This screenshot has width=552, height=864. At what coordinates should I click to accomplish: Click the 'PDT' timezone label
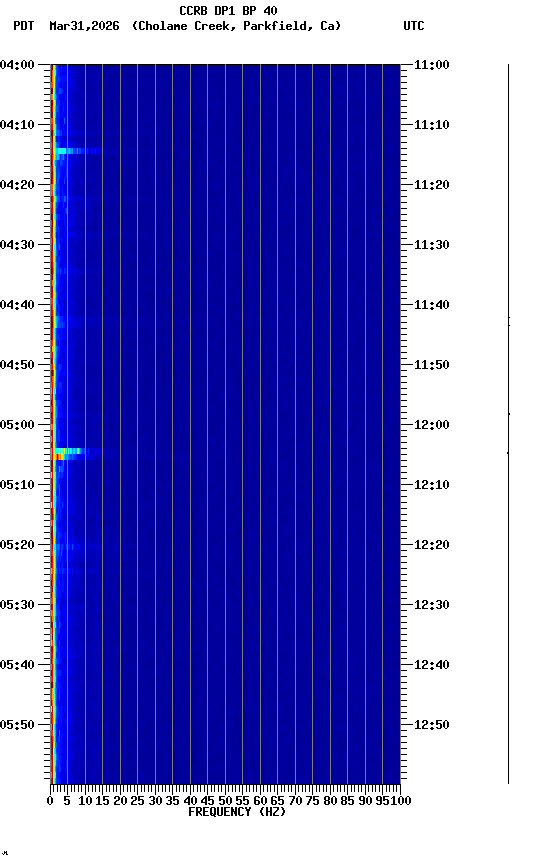pos(24,26)
